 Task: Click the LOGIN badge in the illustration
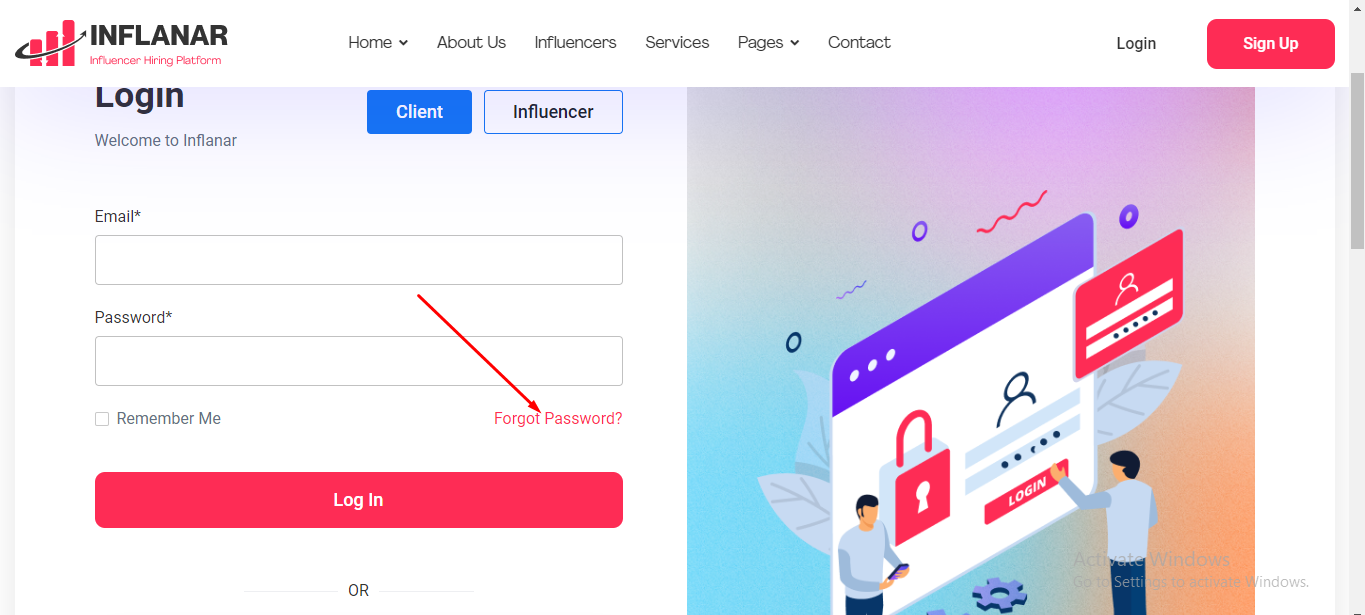click(x=1026, y=492)
